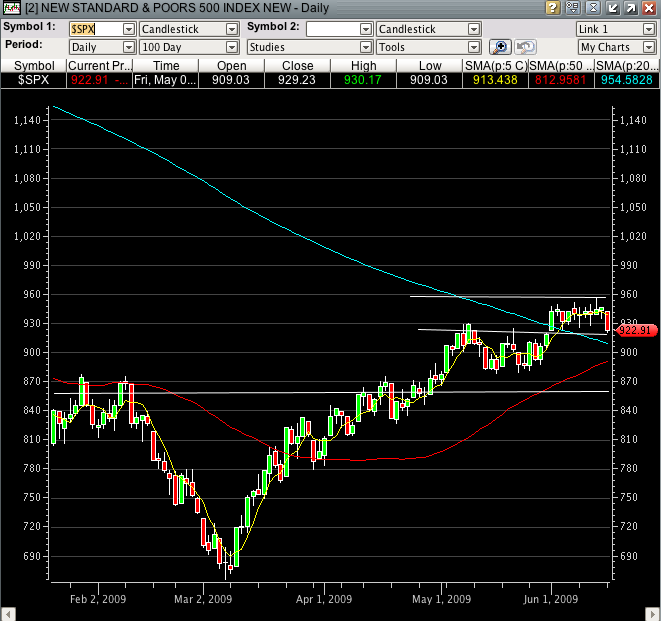Click the yellow help question mark icon
Viewport: 661px width, 621px height.
pos(552,9)
